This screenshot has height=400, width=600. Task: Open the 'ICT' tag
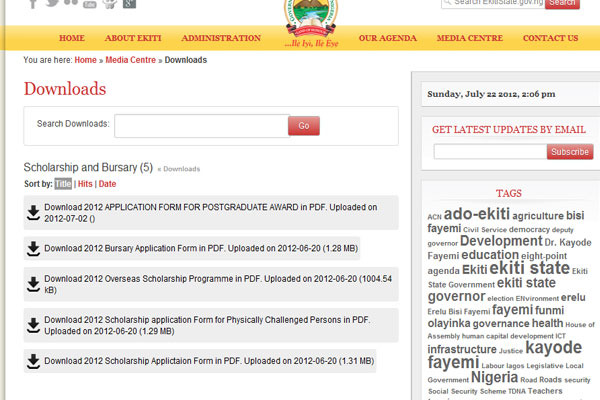(x=560, y=336)
